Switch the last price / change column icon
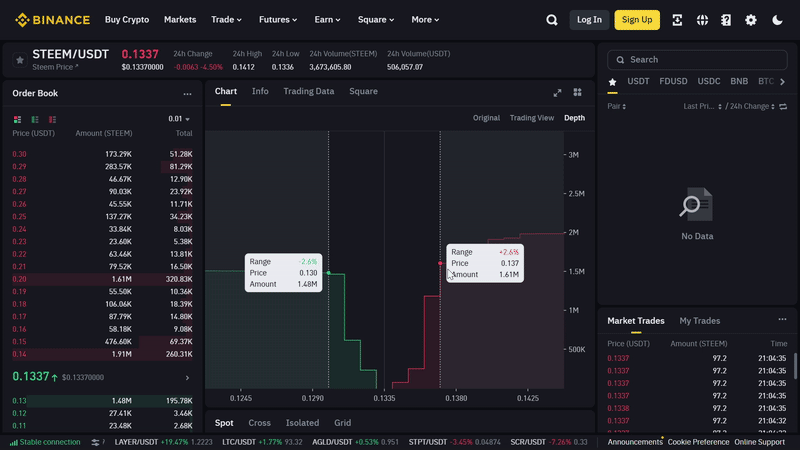 783,107
